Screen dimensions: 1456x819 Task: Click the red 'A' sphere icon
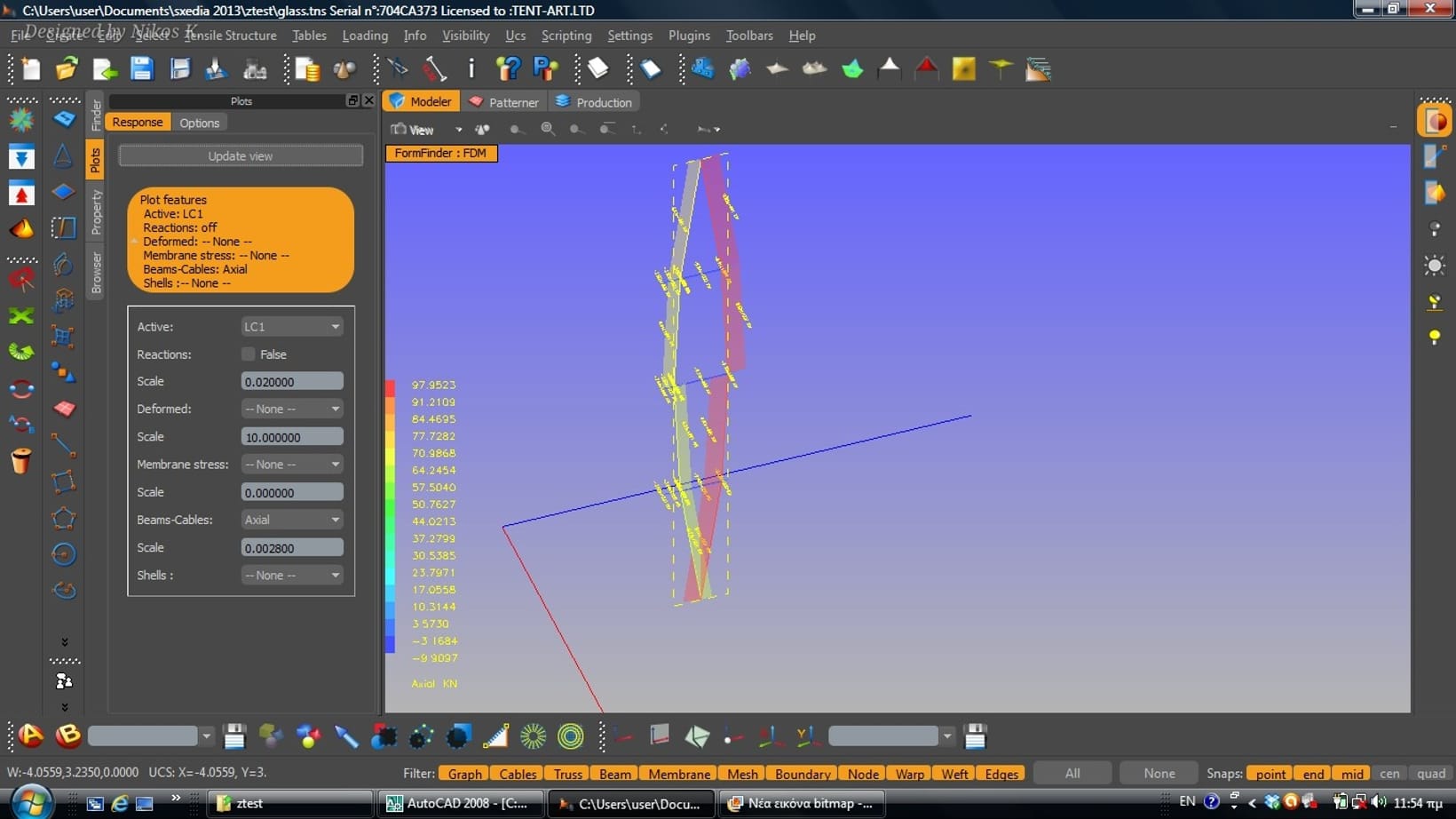31,736
